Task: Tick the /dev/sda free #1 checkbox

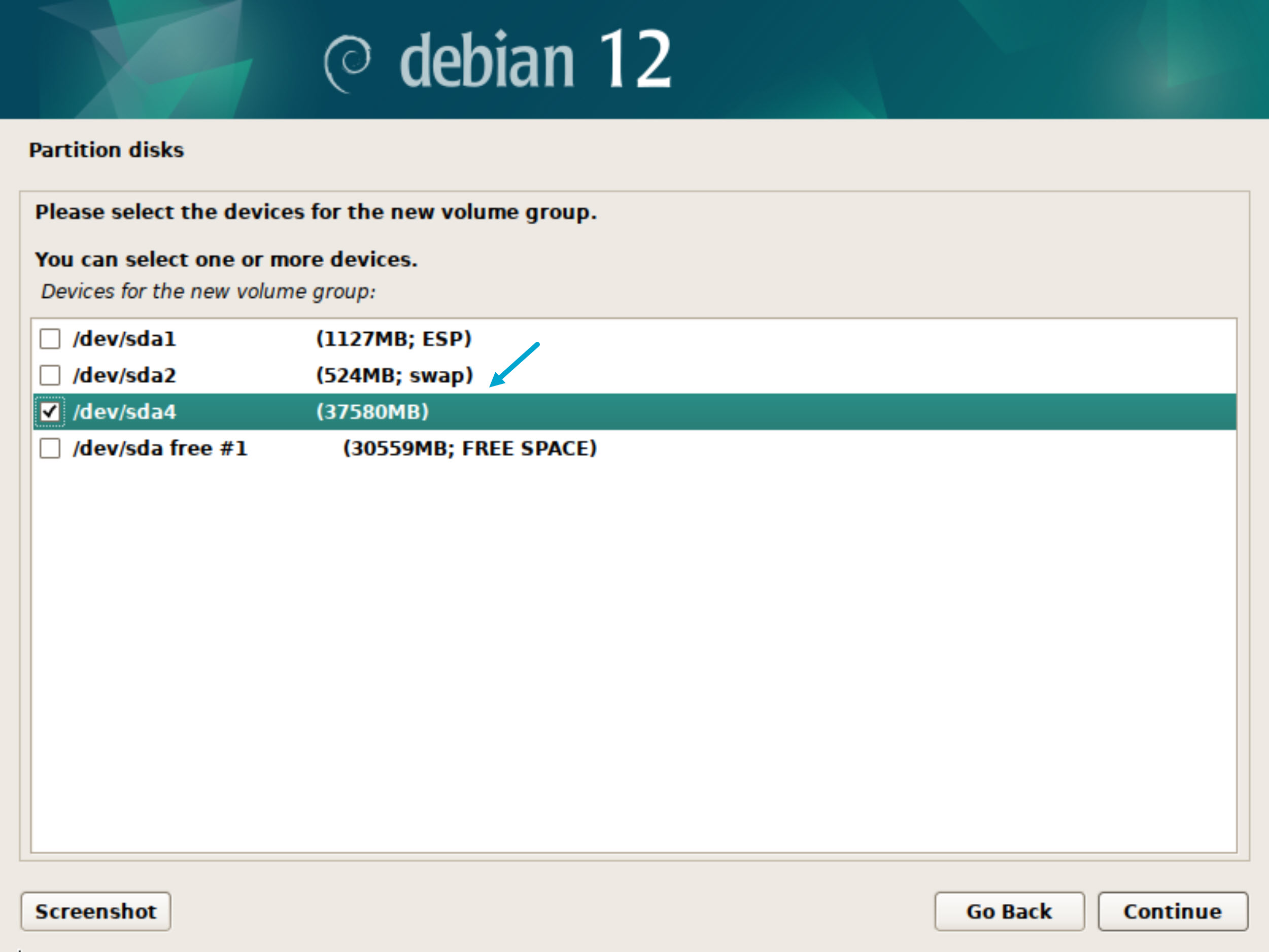Action: (x=50, y=448)
